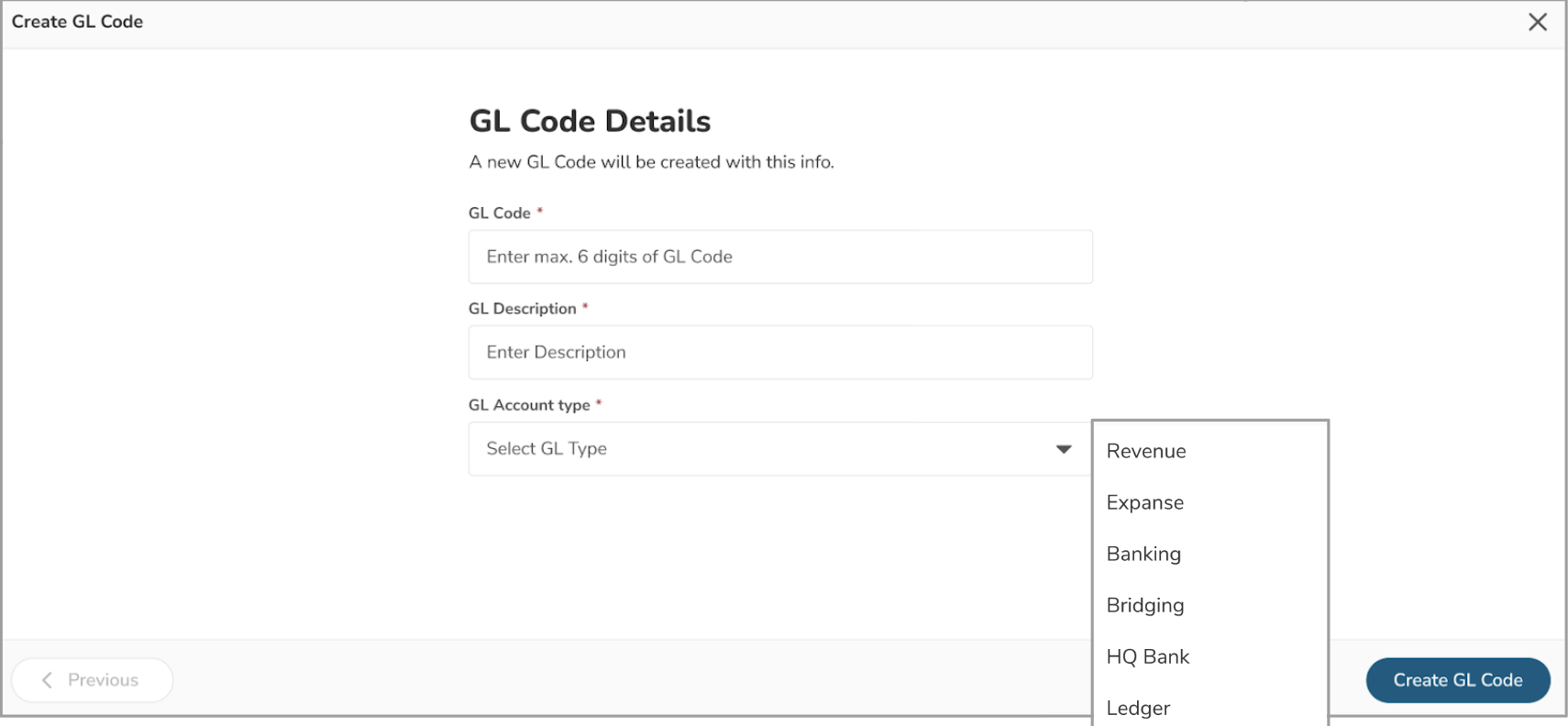The image size is (1568, 726).
Task: Click the GL Code field label
Action: tap(500, 213)
